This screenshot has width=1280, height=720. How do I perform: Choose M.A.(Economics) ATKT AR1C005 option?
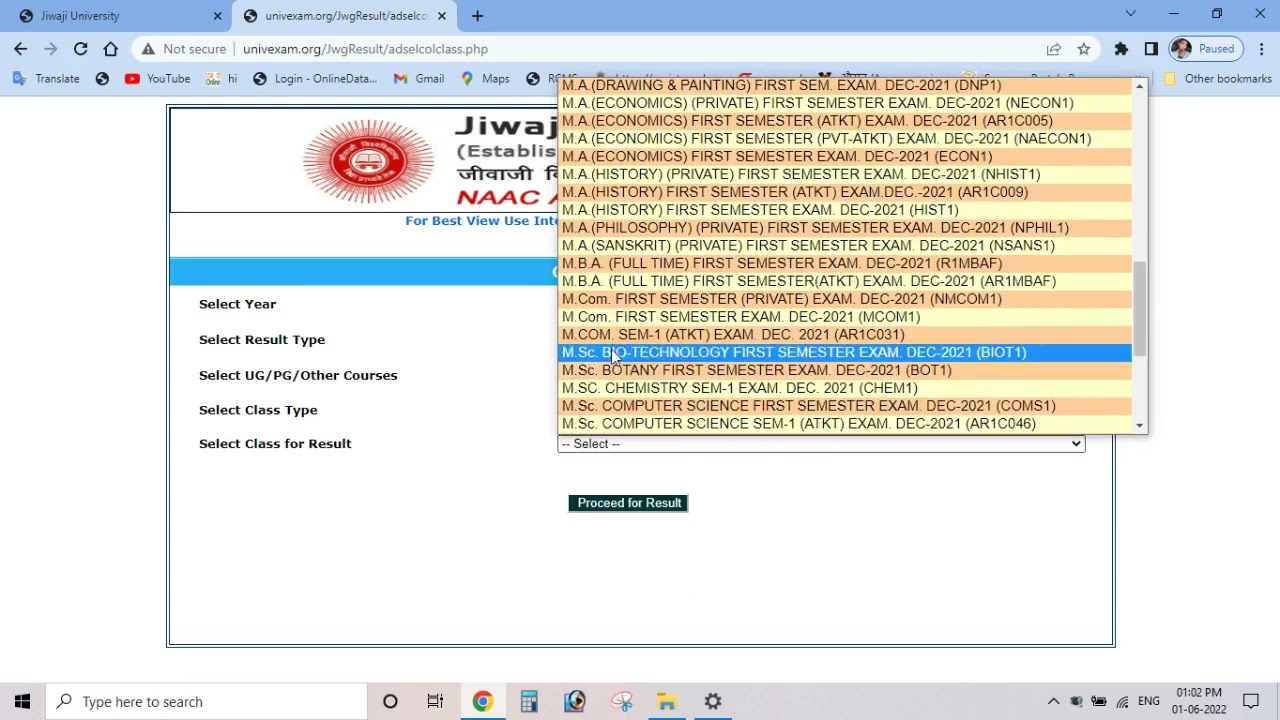[x=845, y=121]
